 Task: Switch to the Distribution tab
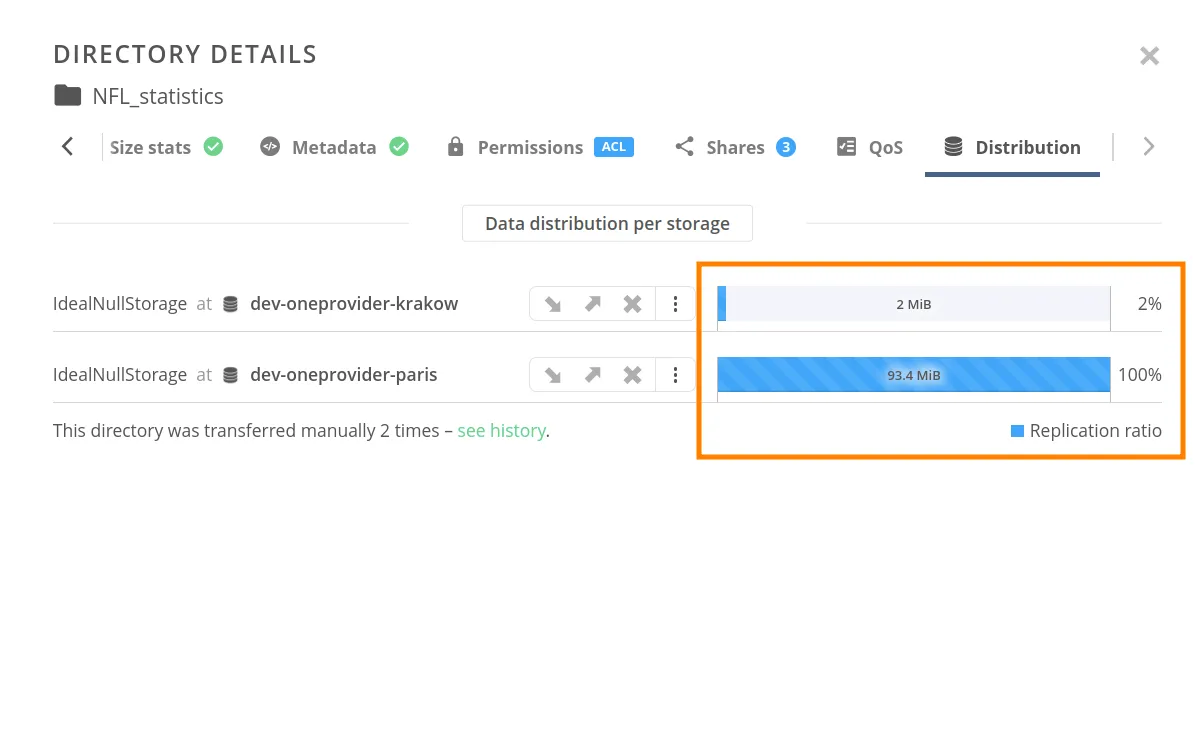click(1028, 147)
